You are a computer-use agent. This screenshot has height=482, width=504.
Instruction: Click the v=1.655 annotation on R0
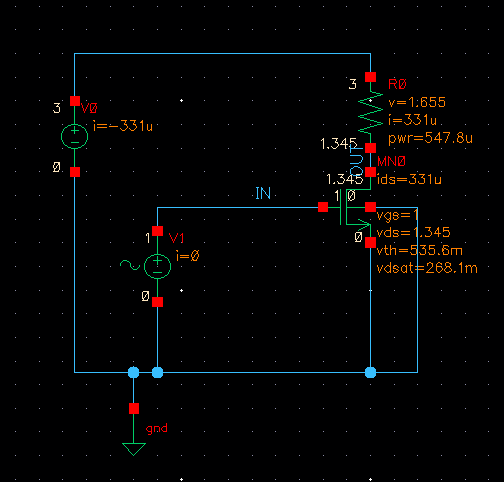pos(417,102)
